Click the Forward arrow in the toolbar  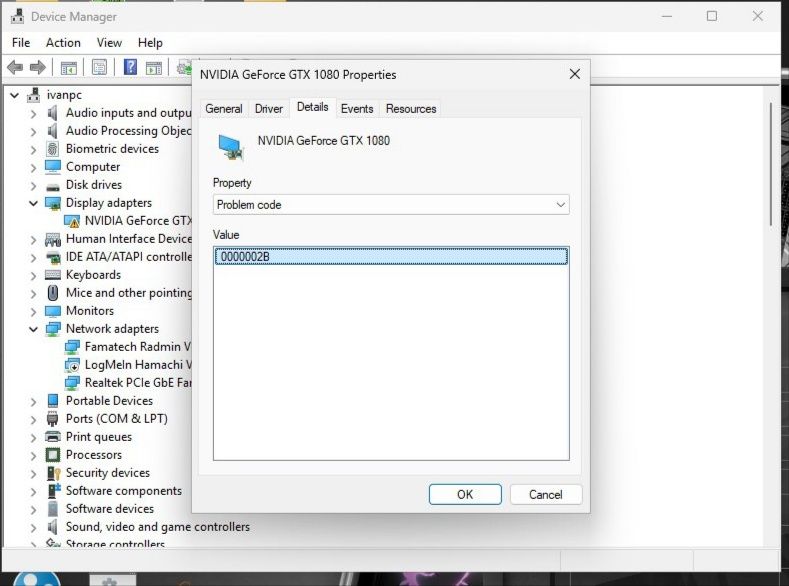38,67
